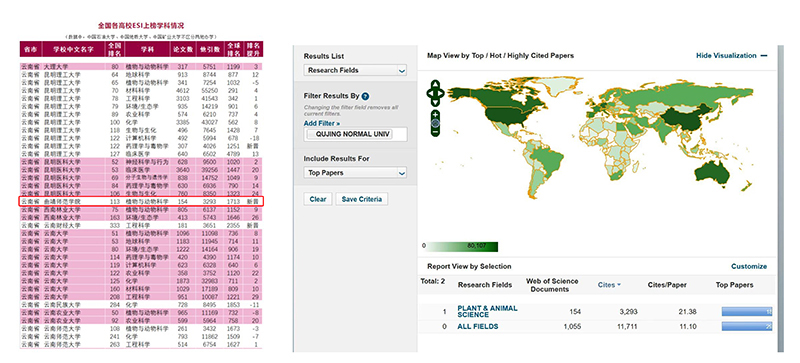The height and width of the screenshot is (363, 800).
Task: Click the Plant & Animal Science top papers bar
Action: pos(746,311)
